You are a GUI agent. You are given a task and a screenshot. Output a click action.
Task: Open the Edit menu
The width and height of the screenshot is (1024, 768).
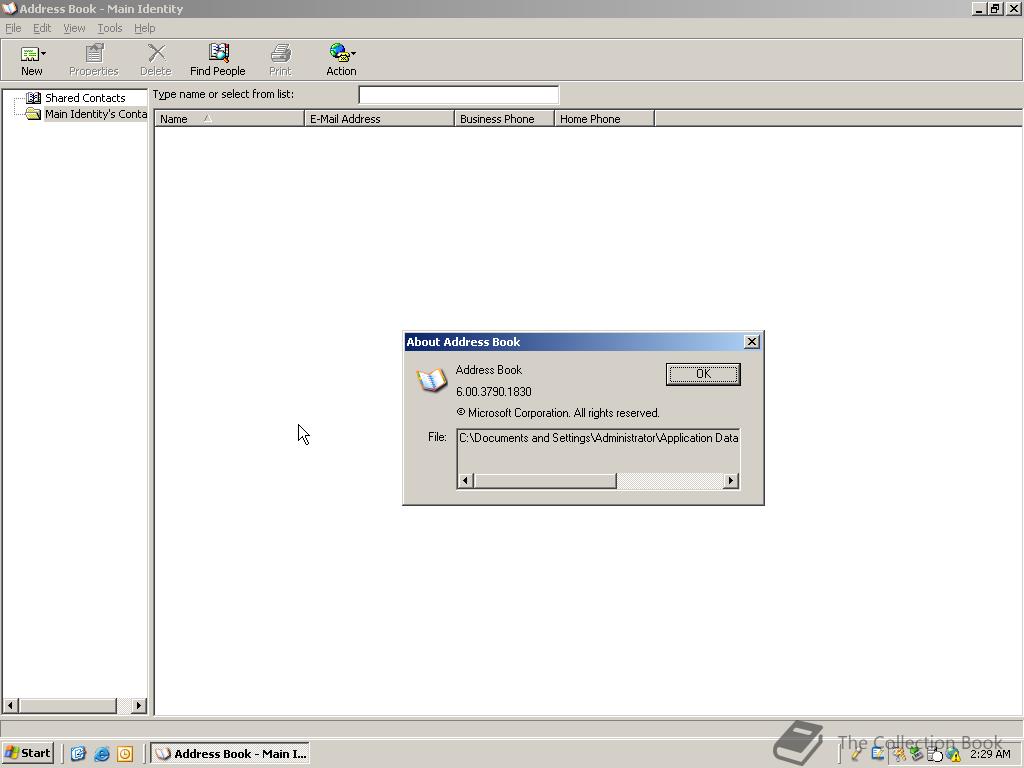(x=42, y=28)
